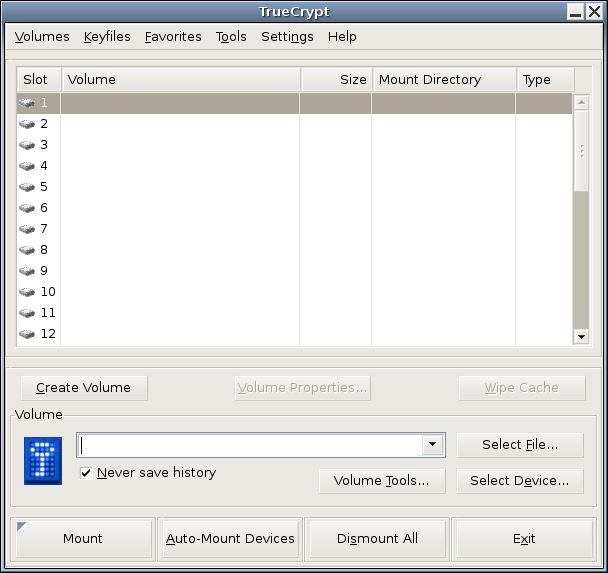Click the blue TrueCrypt volume logo icon
The height and width of the screenshot is (573, 608).
click(43, 460)
